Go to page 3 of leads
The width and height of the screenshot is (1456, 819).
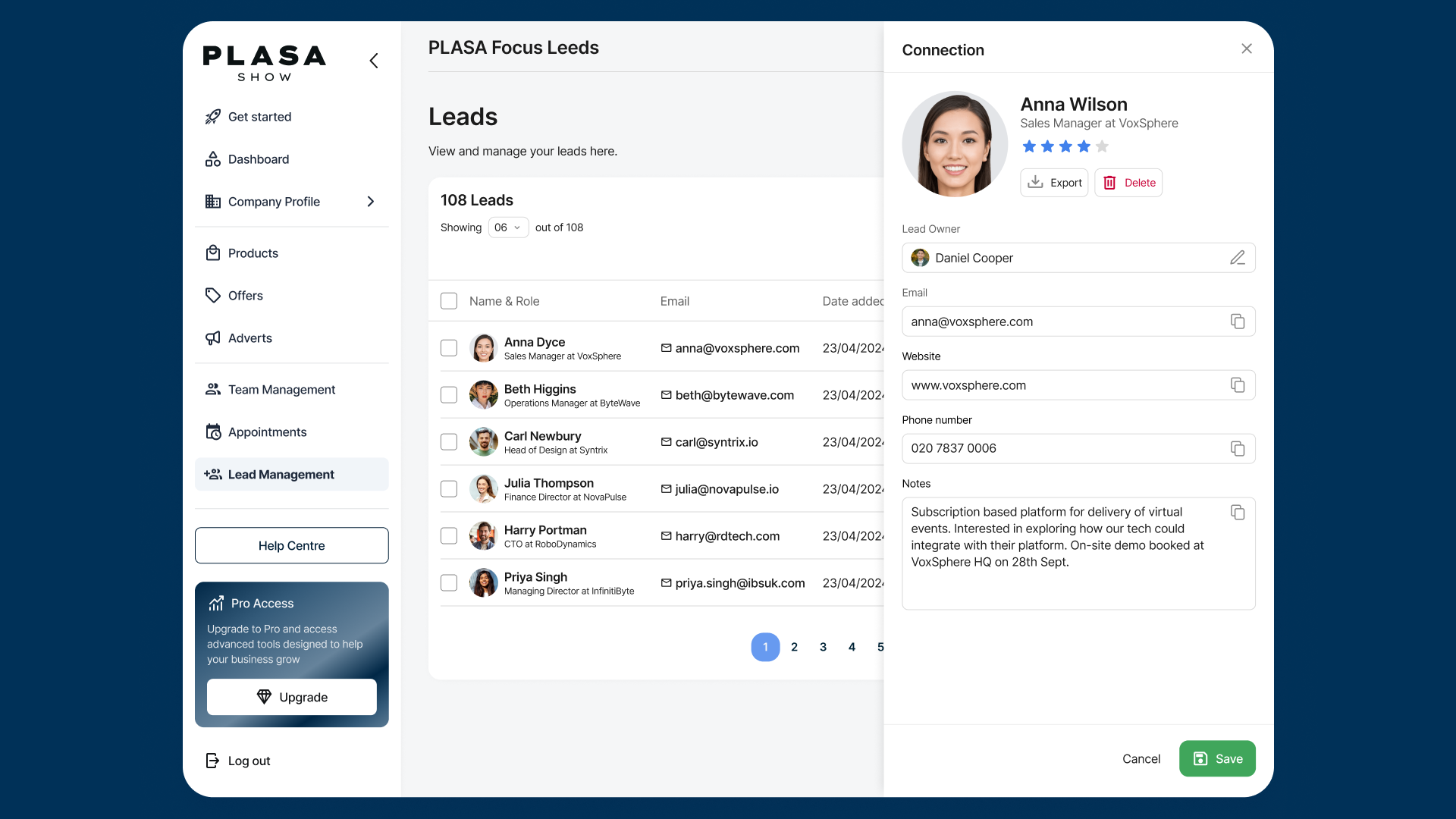pos(823,647)
